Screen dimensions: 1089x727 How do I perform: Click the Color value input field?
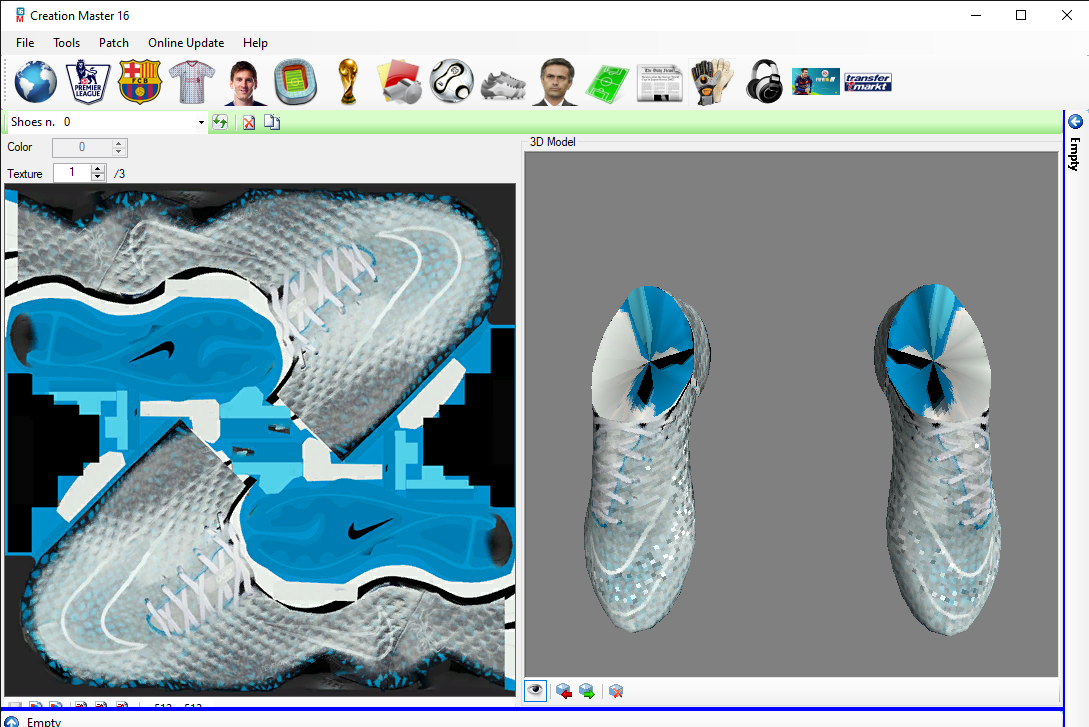click(x=82, y=147)
